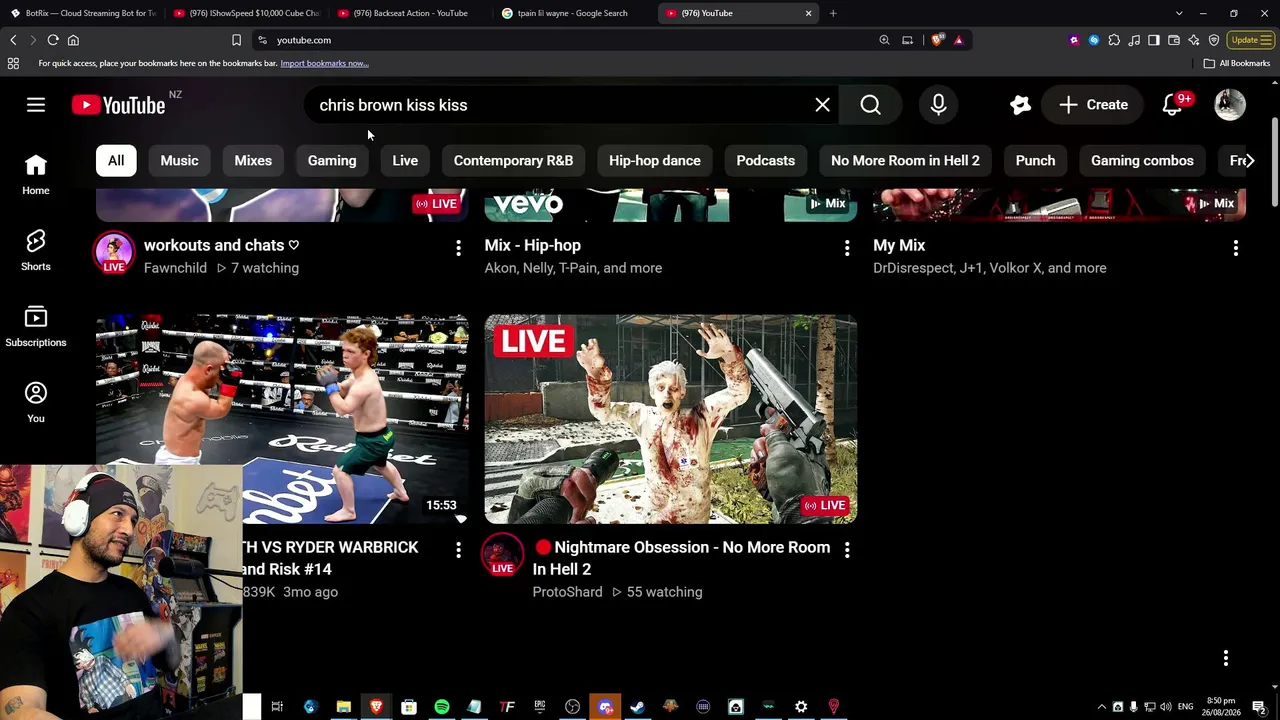Open the Brave VPN shield icon

[1214, 40]
